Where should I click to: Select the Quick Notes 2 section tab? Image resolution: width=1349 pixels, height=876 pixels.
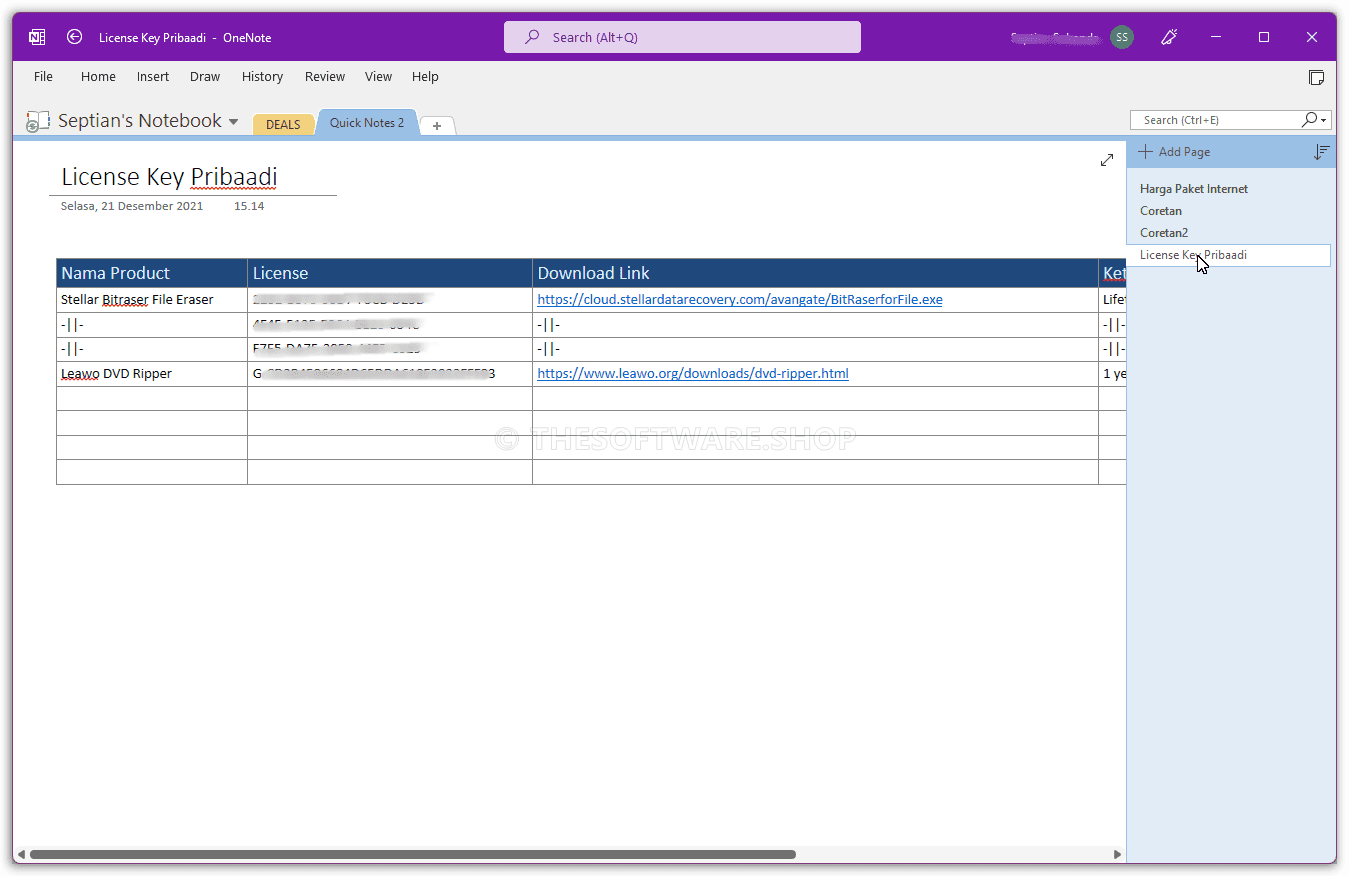367,122
